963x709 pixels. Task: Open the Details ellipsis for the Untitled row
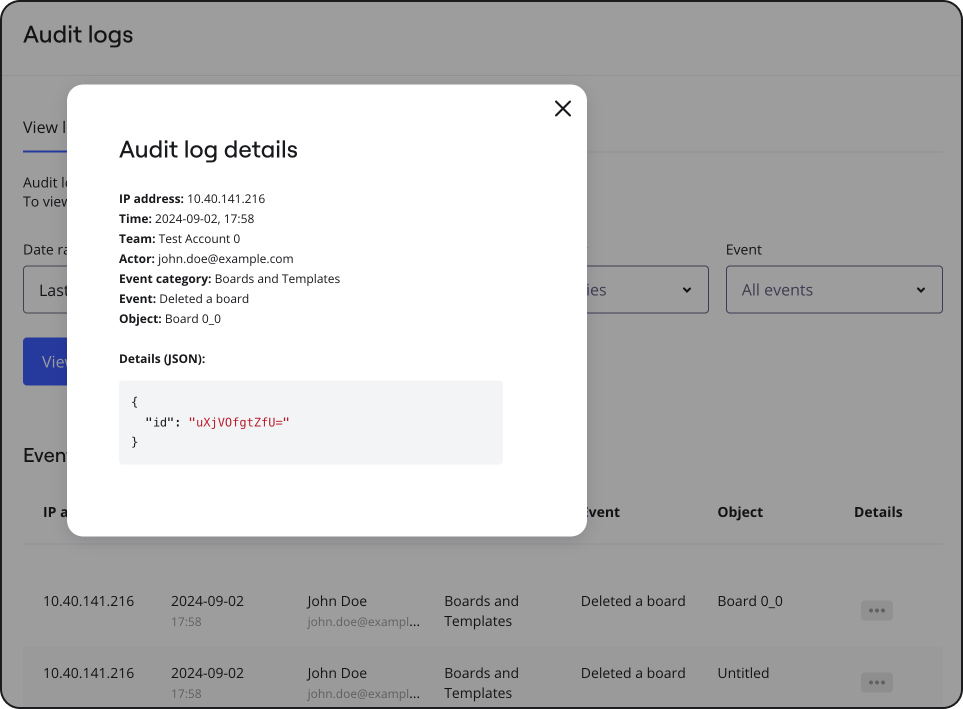pyautogui.click(x=876, y=682)
